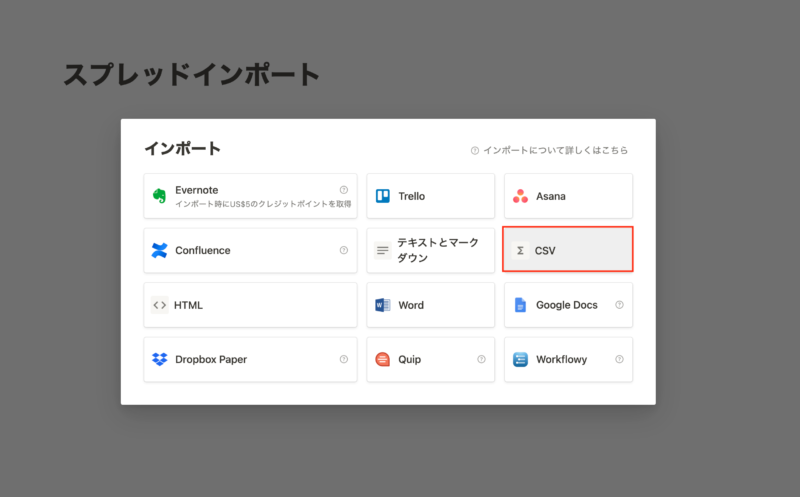Select テキストとマークダウン import option
The height and width of the screenshot is (497, 800).
pyautogui.click(x=431, y=251)
